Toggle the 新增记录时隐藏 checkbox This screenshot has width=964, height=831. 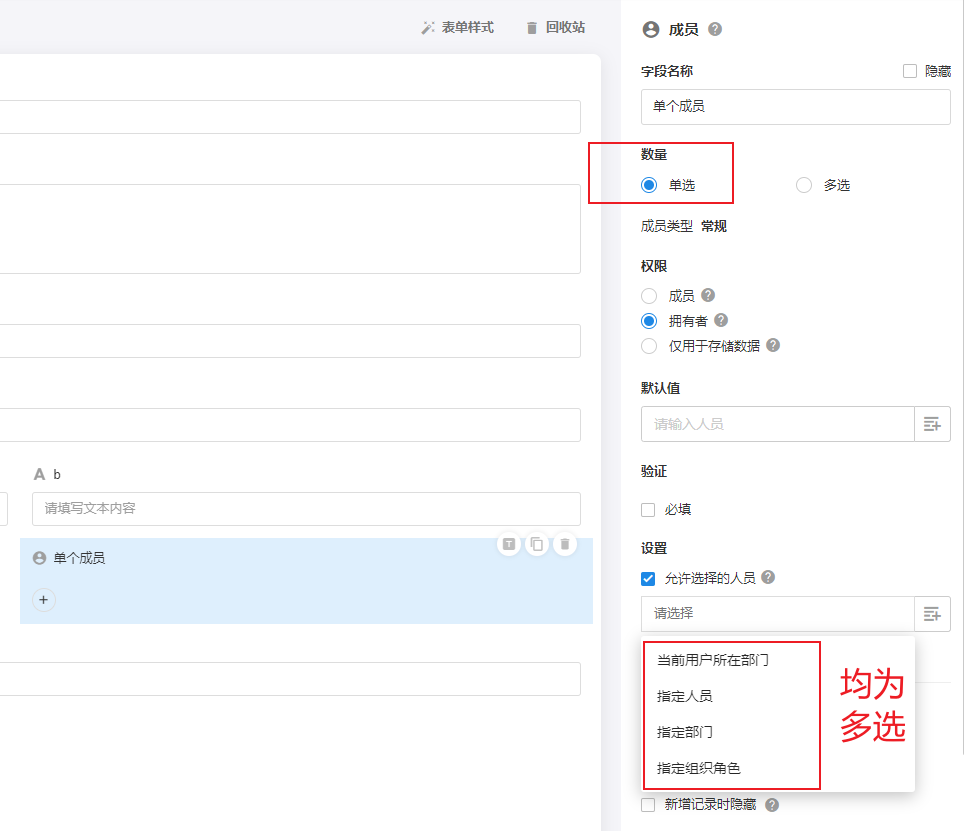648,805
